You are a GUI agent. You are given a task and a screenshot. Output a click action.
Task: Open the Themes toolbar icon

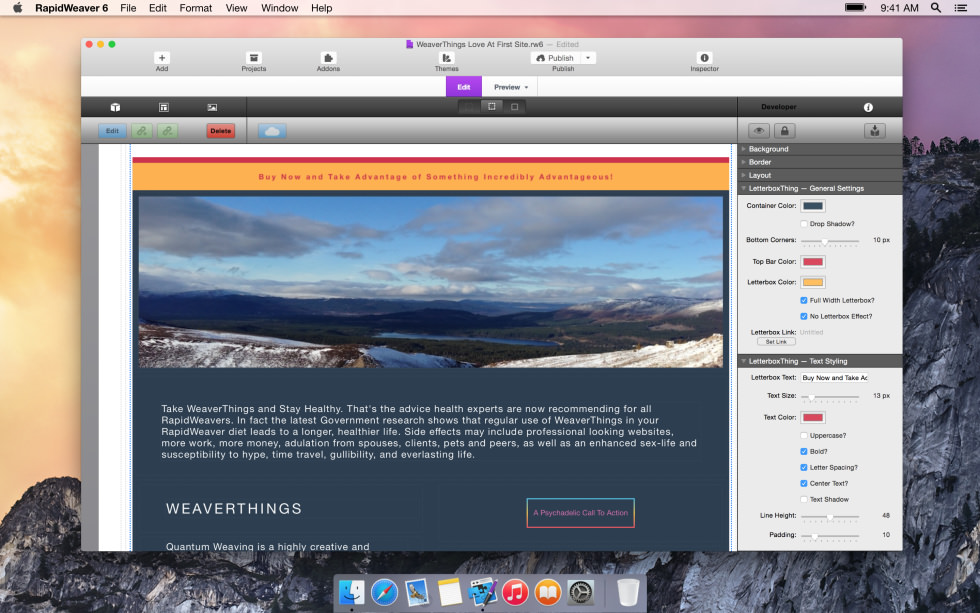(446, 58)
